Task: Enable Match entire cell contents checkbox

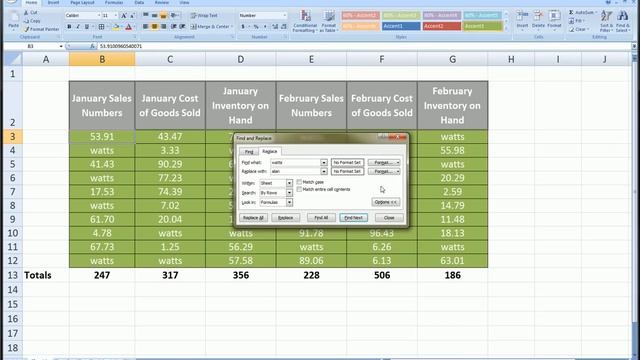Action: click(x=299, y=189)
